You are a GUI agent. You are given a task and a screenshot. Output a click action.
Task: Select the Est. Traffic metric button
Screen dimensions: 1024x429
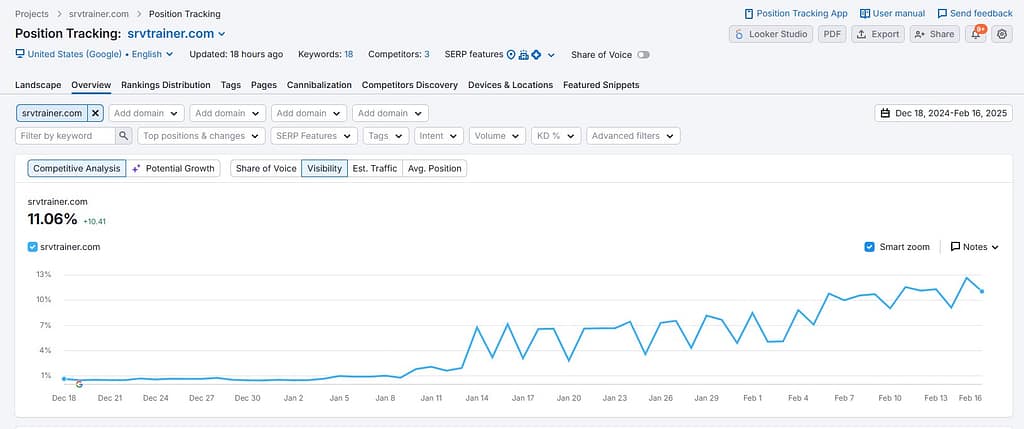click(374, 168)
